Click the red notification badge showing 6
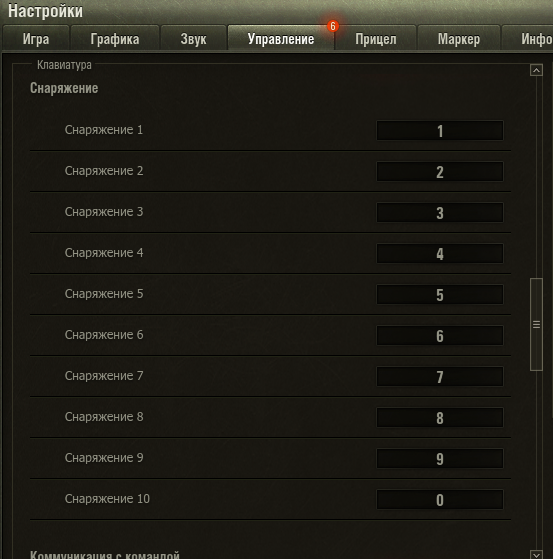This screenshot has width=553, height=559. pos(333,26)
